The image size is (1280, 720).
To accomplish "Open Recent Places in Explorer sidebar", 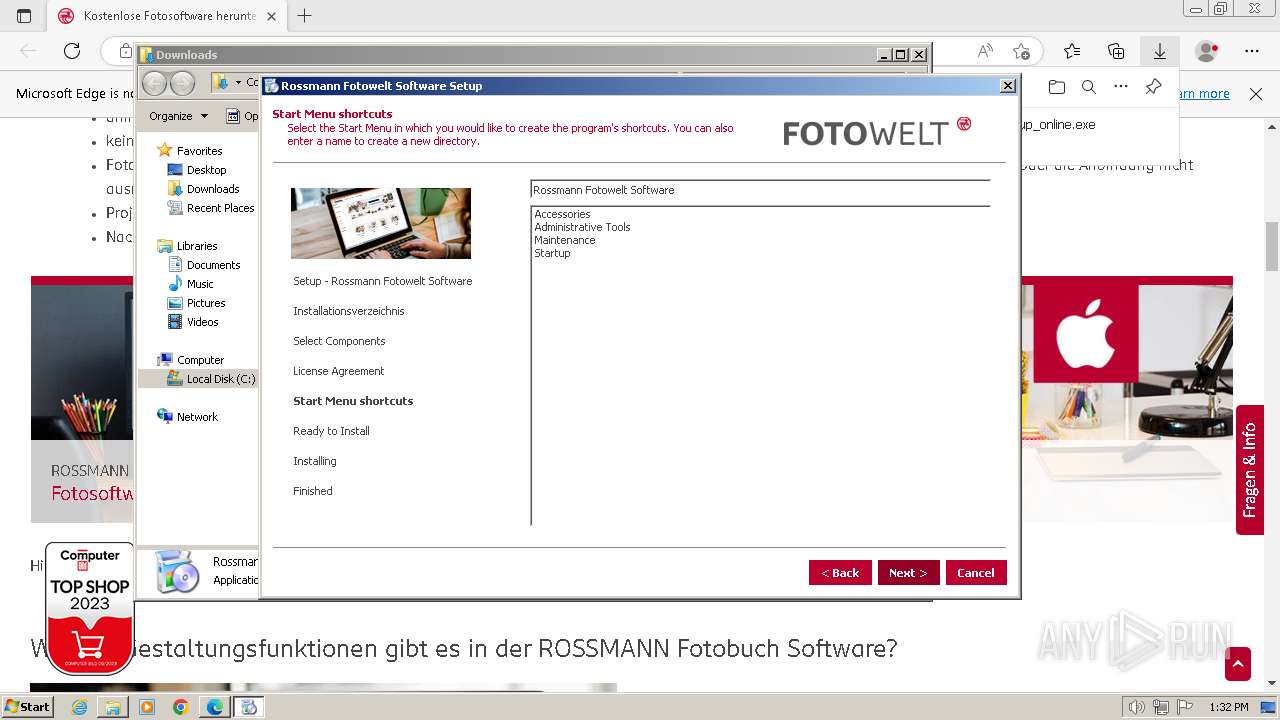I will pyautogui.click(x=220, y=208).
